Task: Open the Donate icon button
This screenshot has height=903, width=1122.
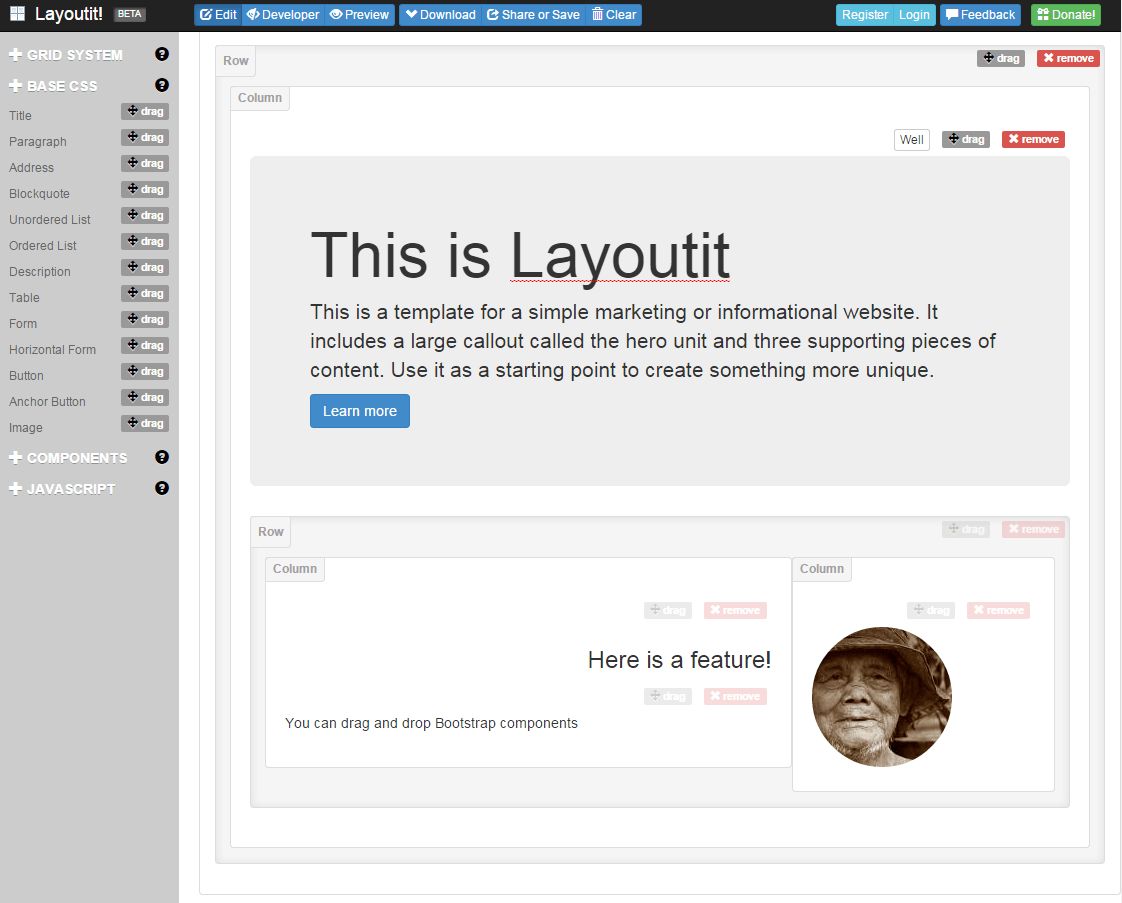Action: coord(1044,14)
